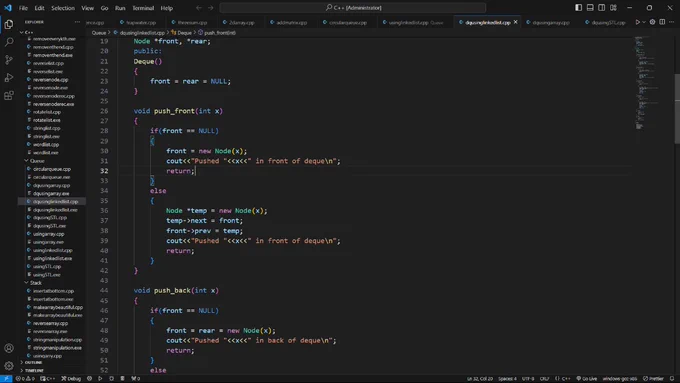Click Spaces: 4 indentation in status bar

[x=507, y=379]
